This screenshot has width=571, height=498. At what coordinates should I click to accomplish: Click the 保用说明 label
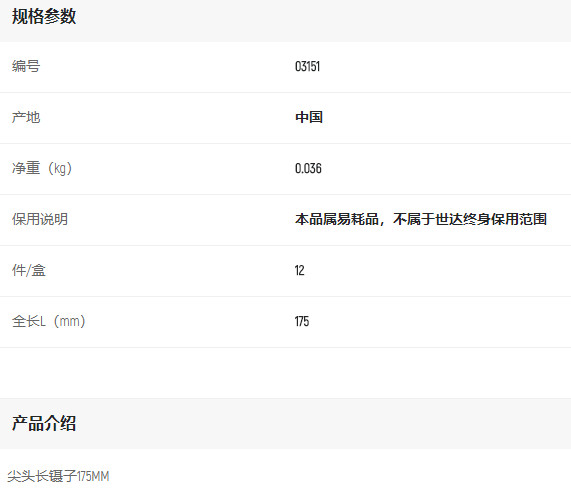[40, 219]
